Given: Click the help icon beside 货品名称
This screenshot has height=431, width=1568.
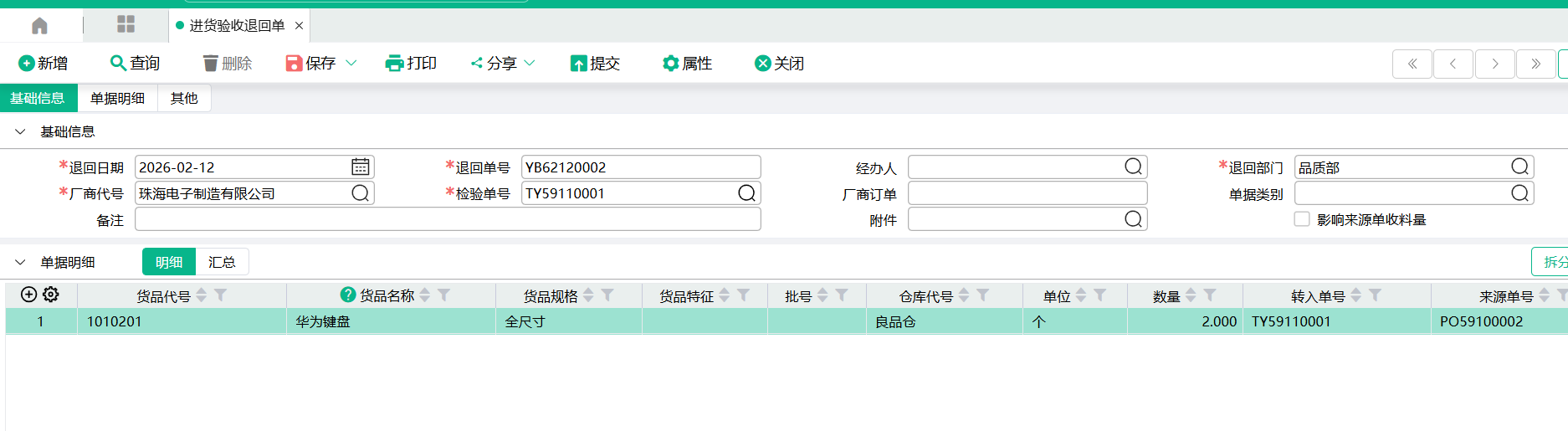Looking at the screenshot, I should click(x=348, y=295).
